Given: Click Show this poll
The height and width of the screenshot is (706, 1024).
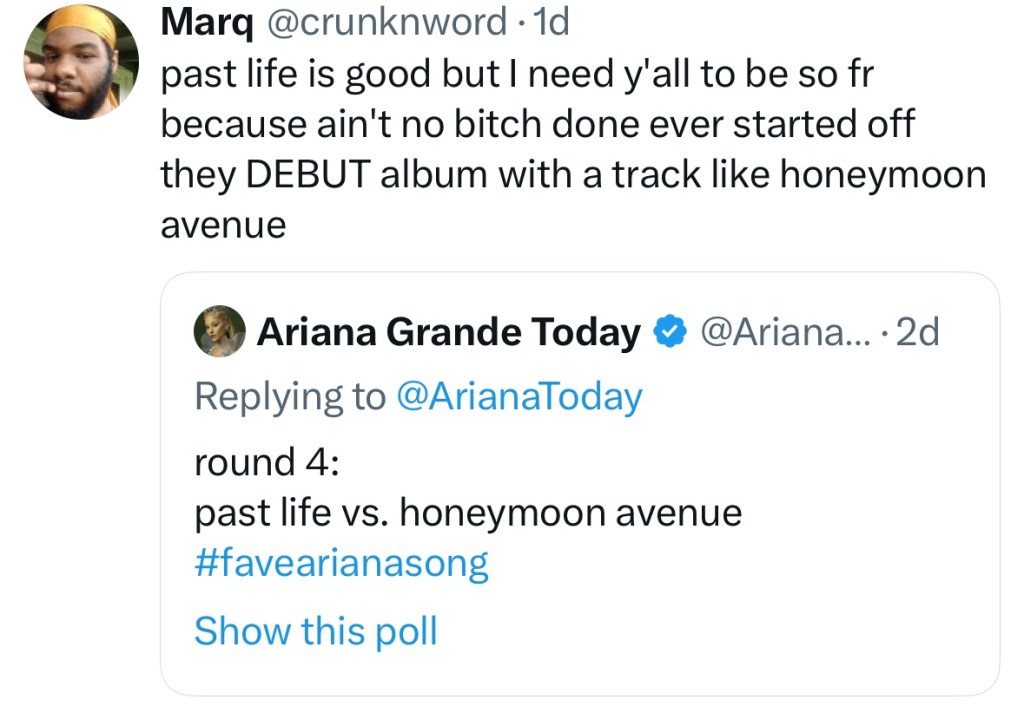Looking at the screenshot, I should [x=315, y=630].
